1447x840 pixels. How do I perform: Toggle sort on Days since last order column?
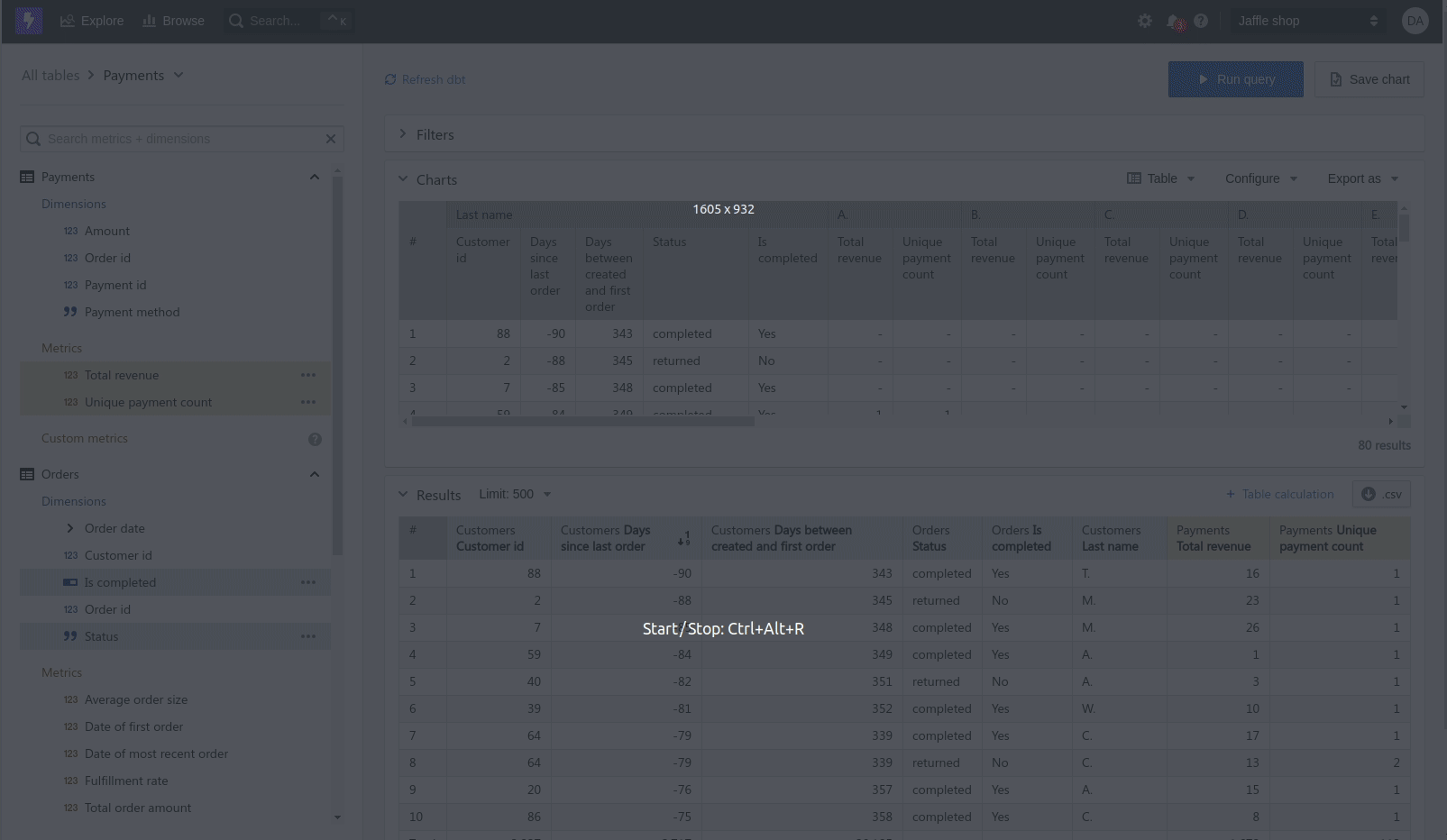tap(683, 538)
